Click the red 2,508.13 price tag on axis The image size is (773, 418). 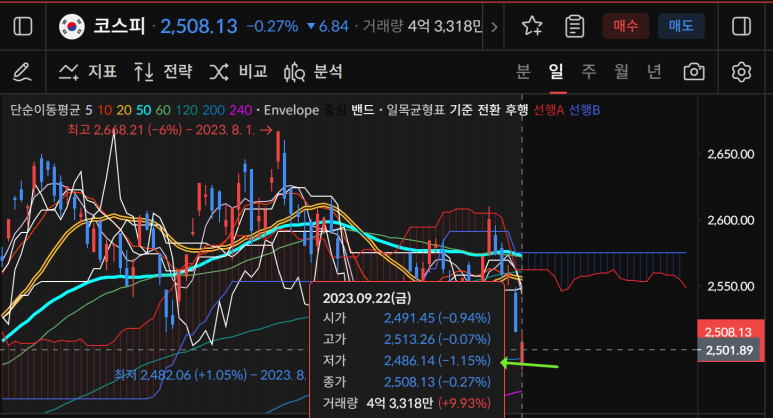[x=728, y=332]
